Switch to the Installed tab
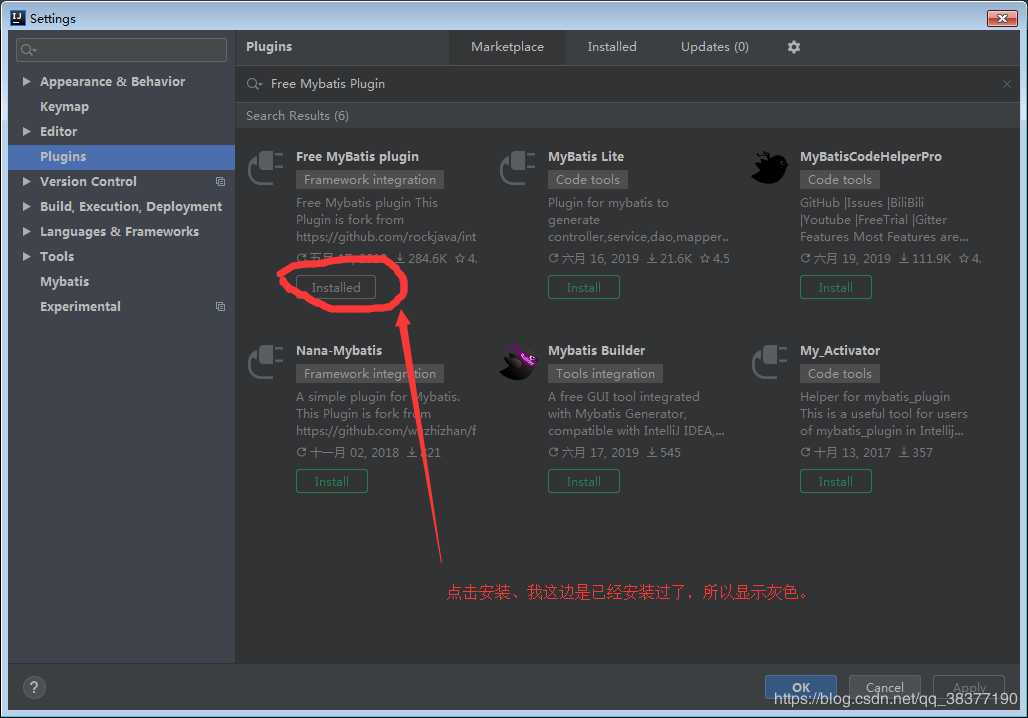The height and width of the screenshot is (718, 1028). pyautogui.click(x=612, y=47)
